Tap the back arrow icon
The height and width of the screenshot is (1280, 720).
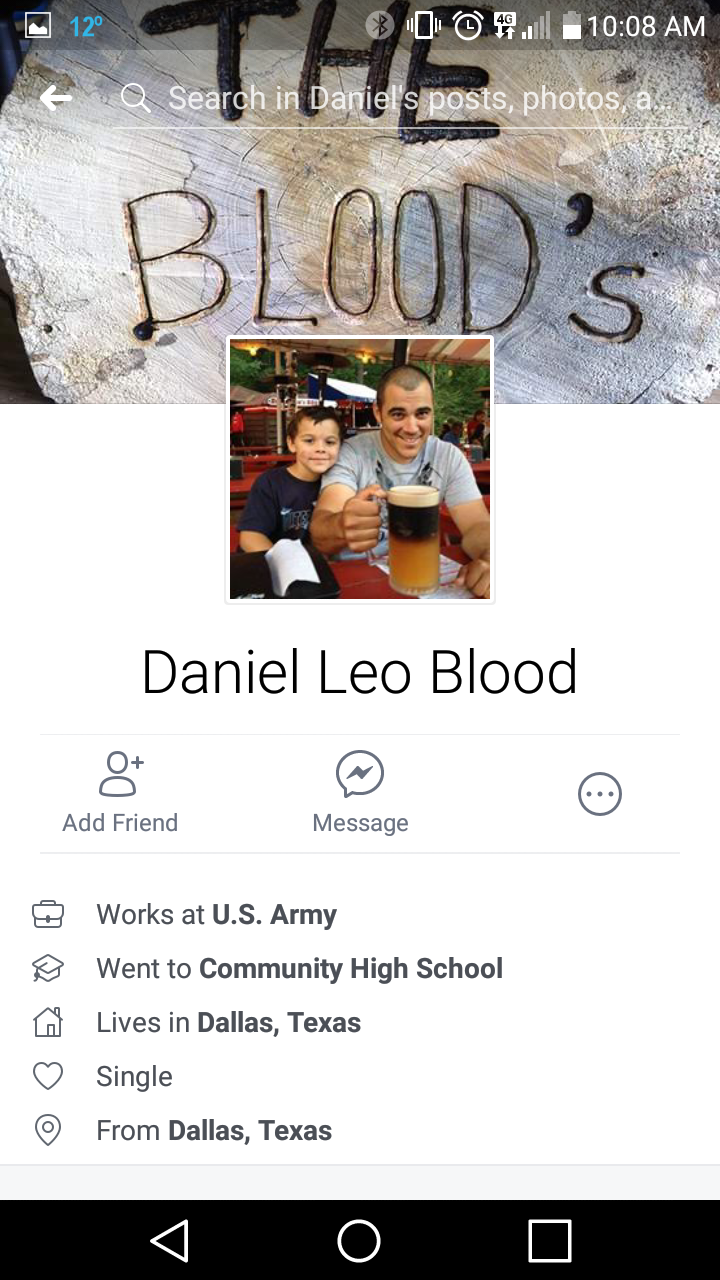[56, 98]
